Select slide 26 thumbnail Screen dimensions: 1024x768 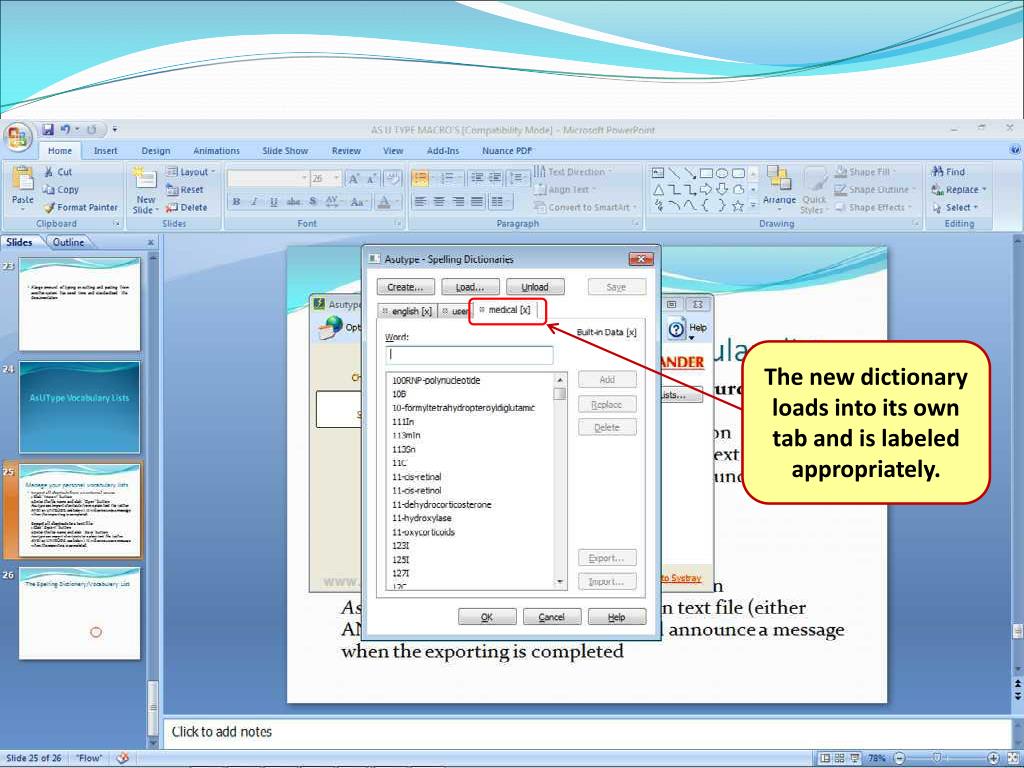80,613
